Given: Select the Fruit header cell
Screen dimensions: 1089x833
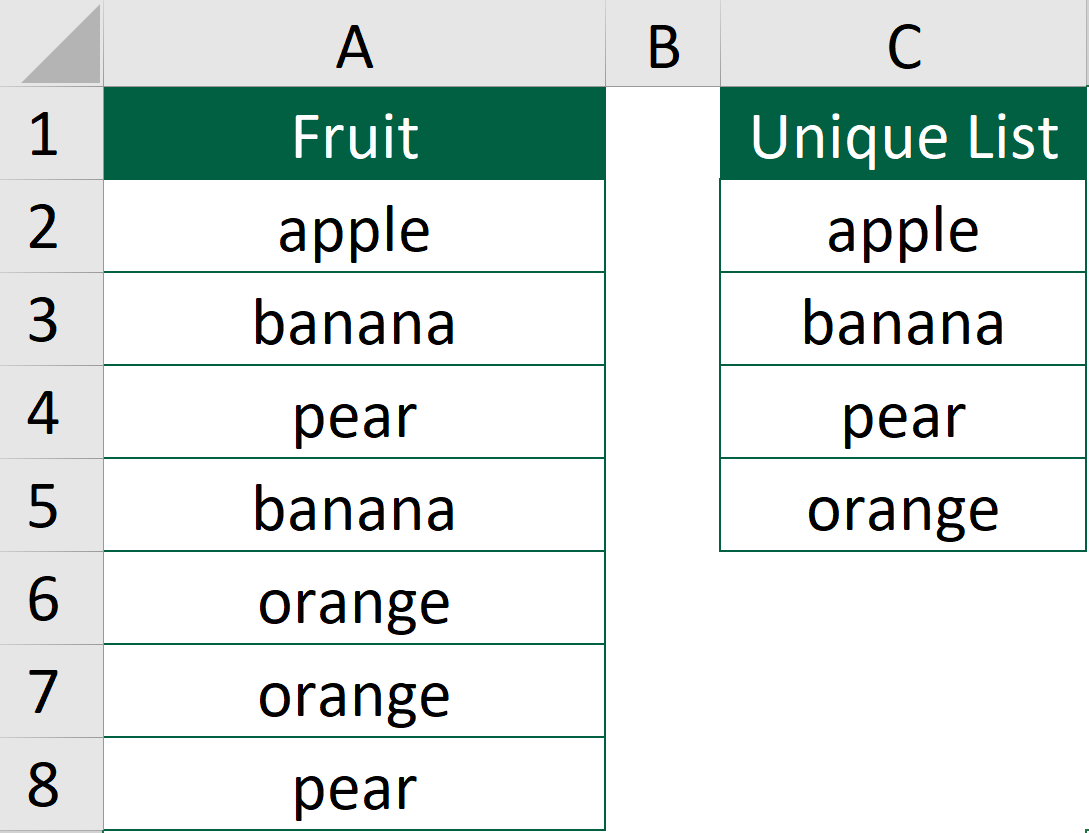Looking at the screenshot, I should click(354, 135).
